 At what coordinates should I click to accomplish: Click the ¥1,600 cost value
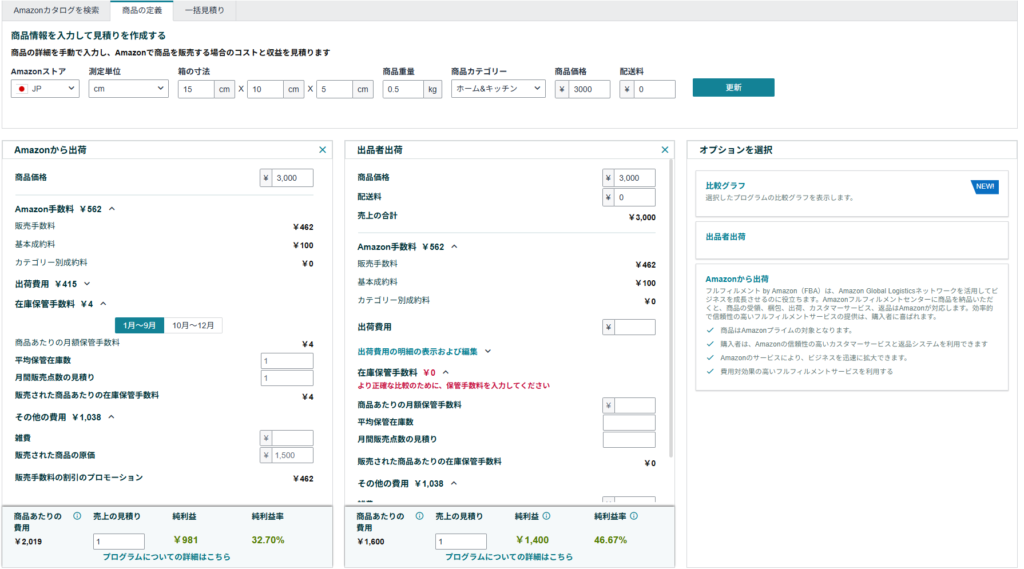click(x=371, y=542)
